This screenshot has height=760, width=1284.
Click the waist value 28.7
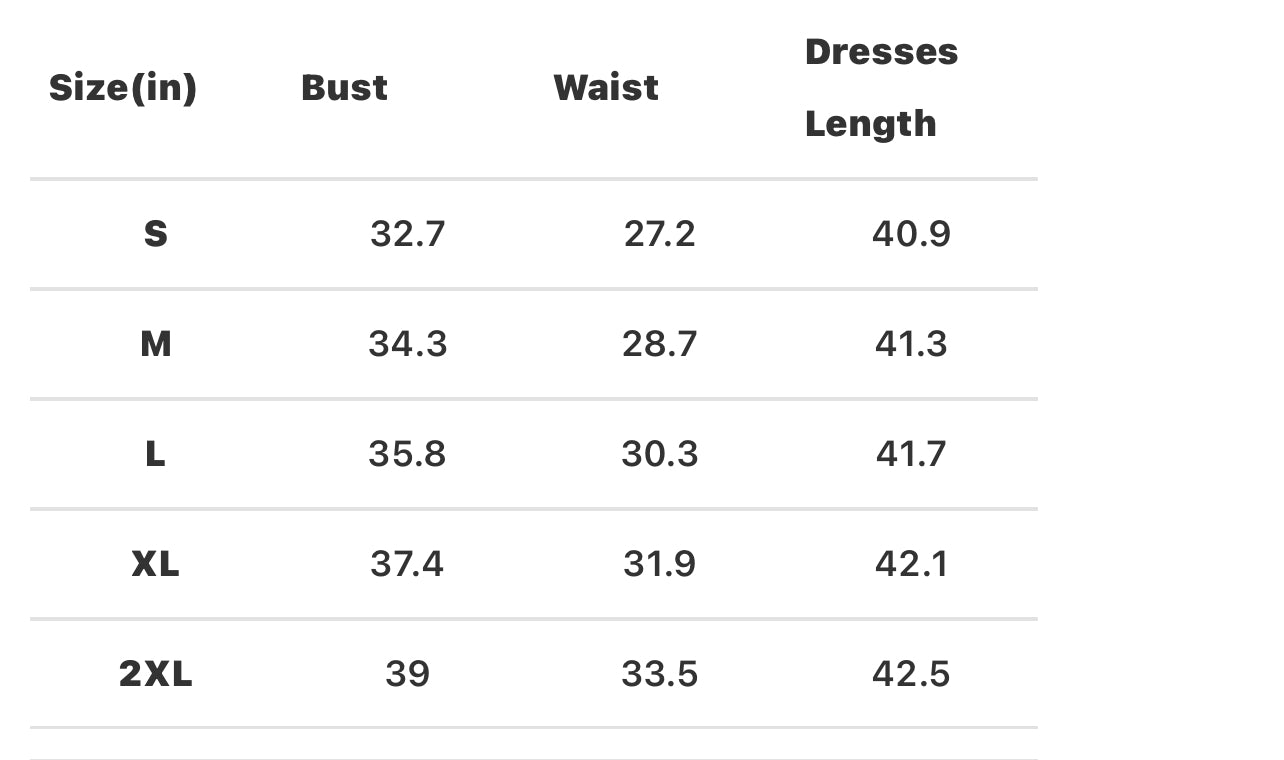tap(659, 344)
